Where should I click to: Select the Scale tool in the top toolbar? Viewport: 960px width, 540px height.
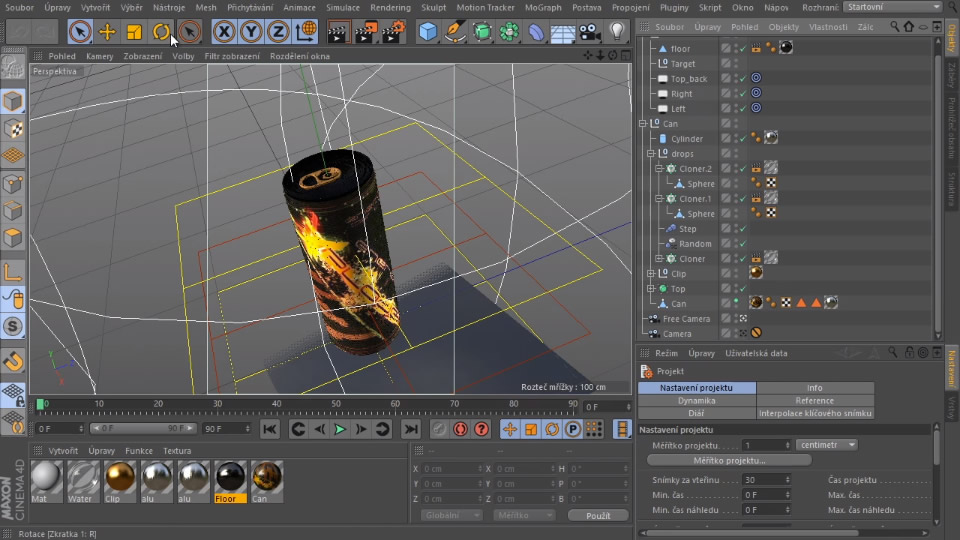tap(134, 32)
